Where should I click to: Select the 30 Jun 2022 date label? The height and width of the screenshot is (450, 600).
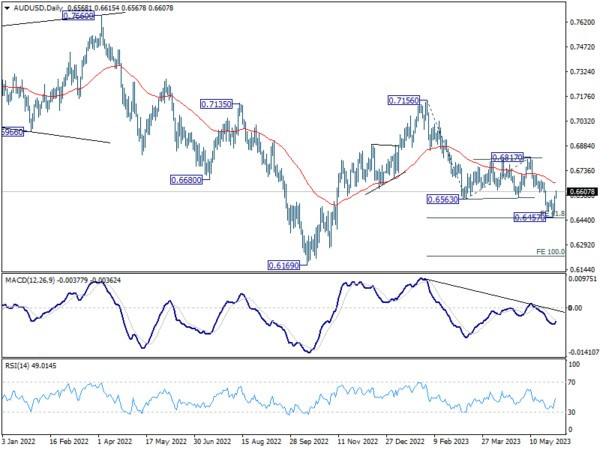(212, 442)
